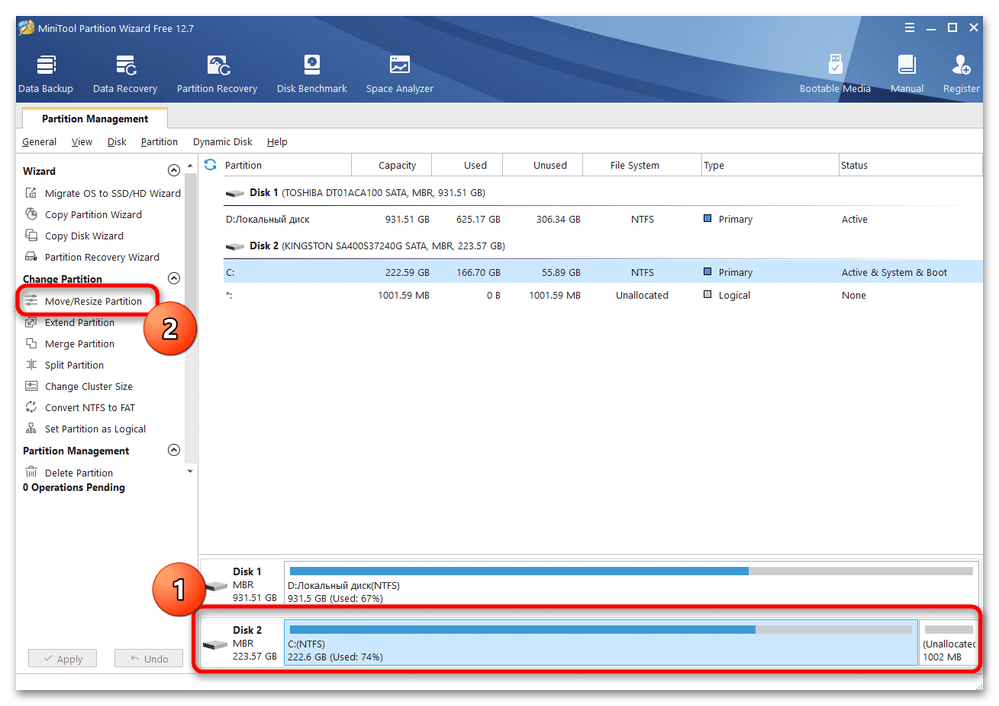
Task: Click Extend Partition in sidebar
Action: tap(79, 323)
